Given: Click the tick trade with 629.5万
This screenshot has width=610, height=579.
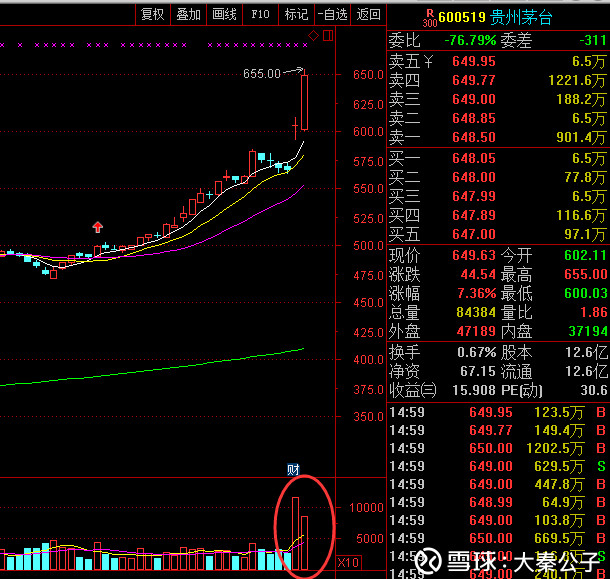Looking at the screenshot, I should pos(498,466).
